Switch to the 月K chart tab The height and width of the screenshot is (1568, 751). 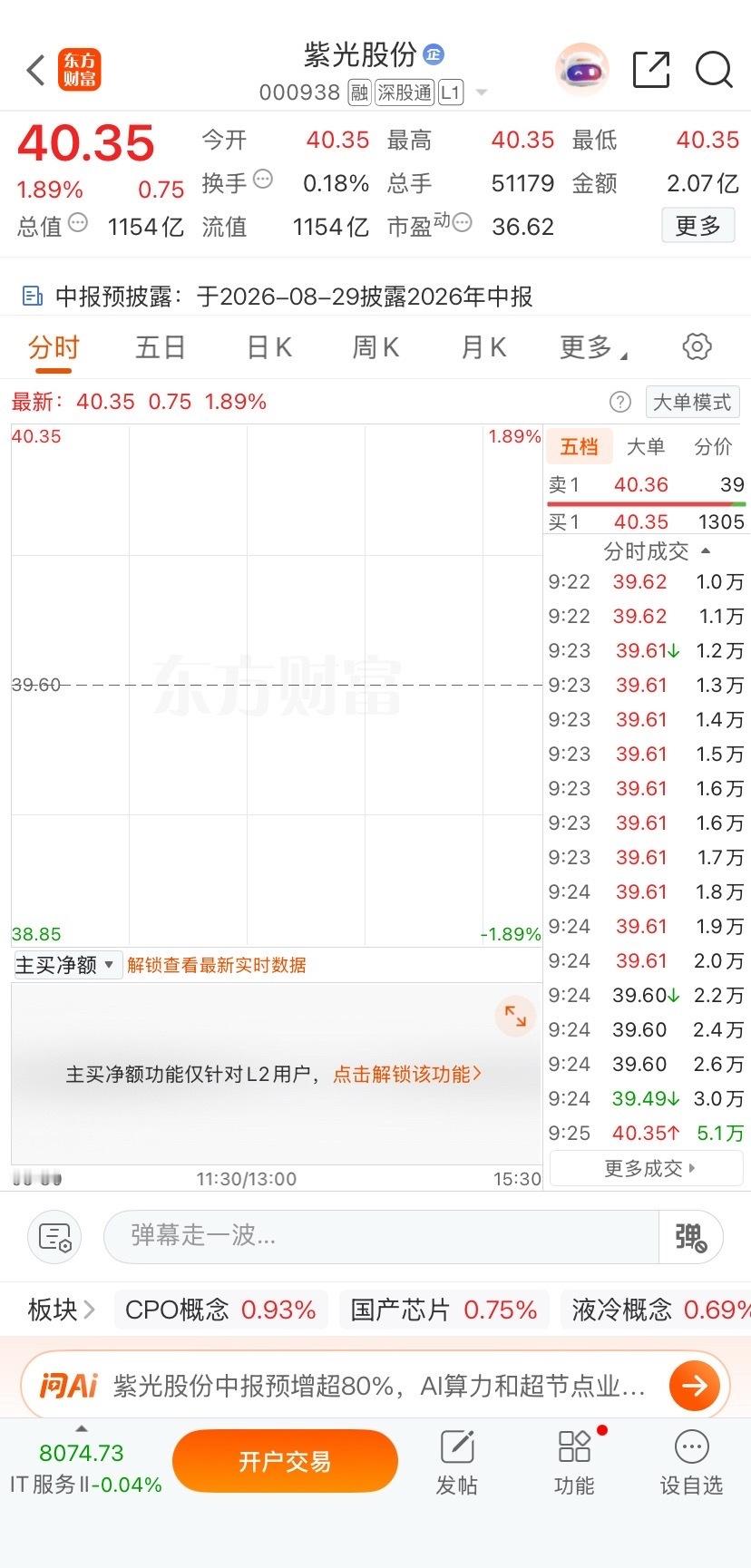pos(483,347)
